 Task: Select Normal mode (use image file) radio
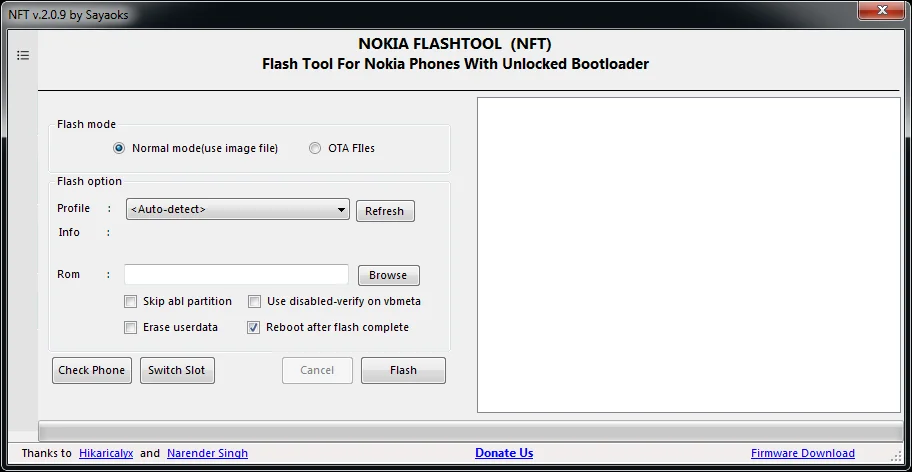[x=119, y=148]
